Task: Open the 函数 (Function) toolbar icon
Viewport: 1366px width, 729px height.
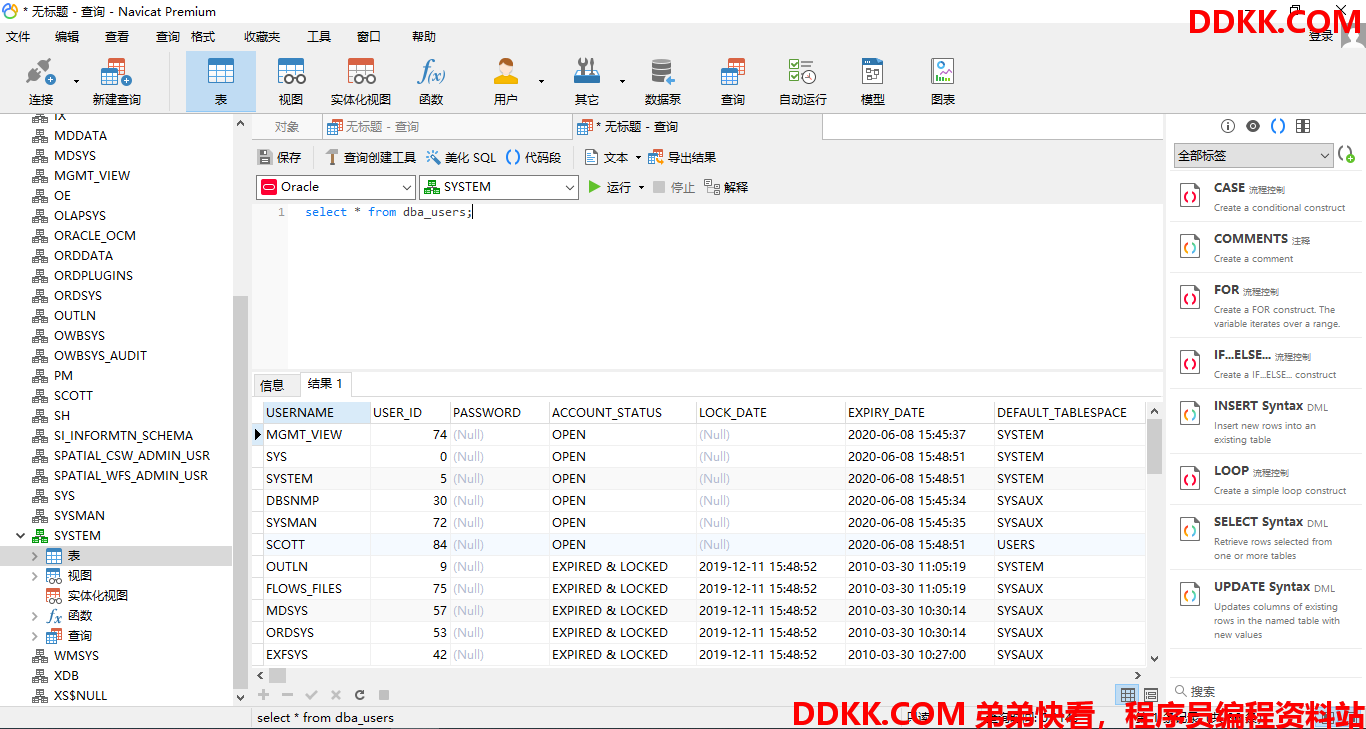Action: coord(431,82)
